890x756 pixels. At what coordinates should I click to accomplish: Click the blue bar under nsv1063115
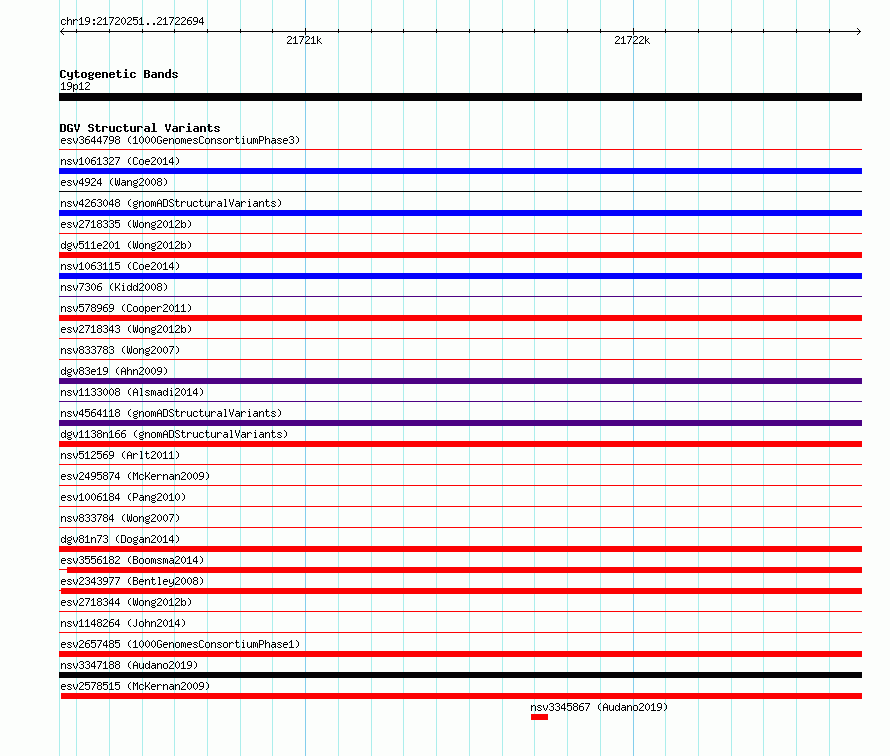tap(460, 276)
